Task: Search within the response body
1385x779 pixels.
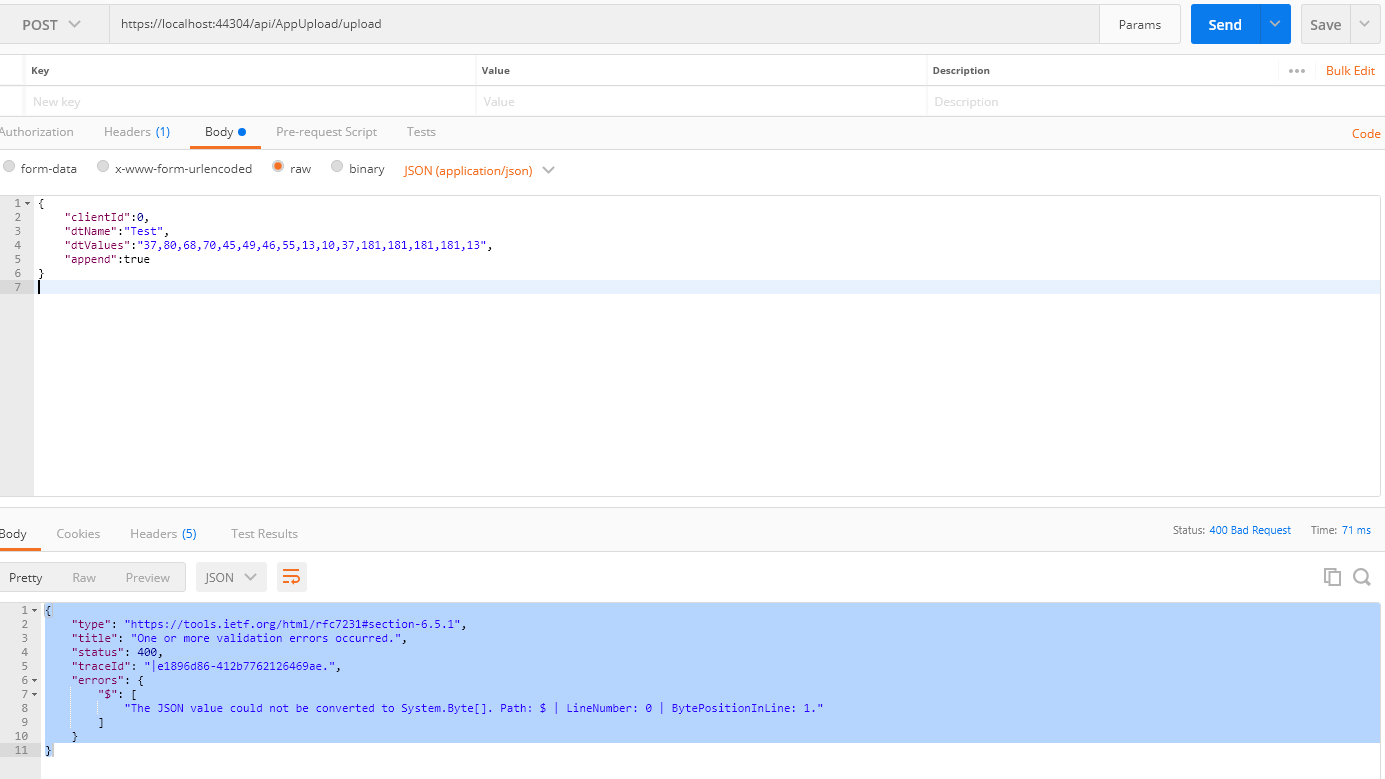Action: pos(1362,577)
